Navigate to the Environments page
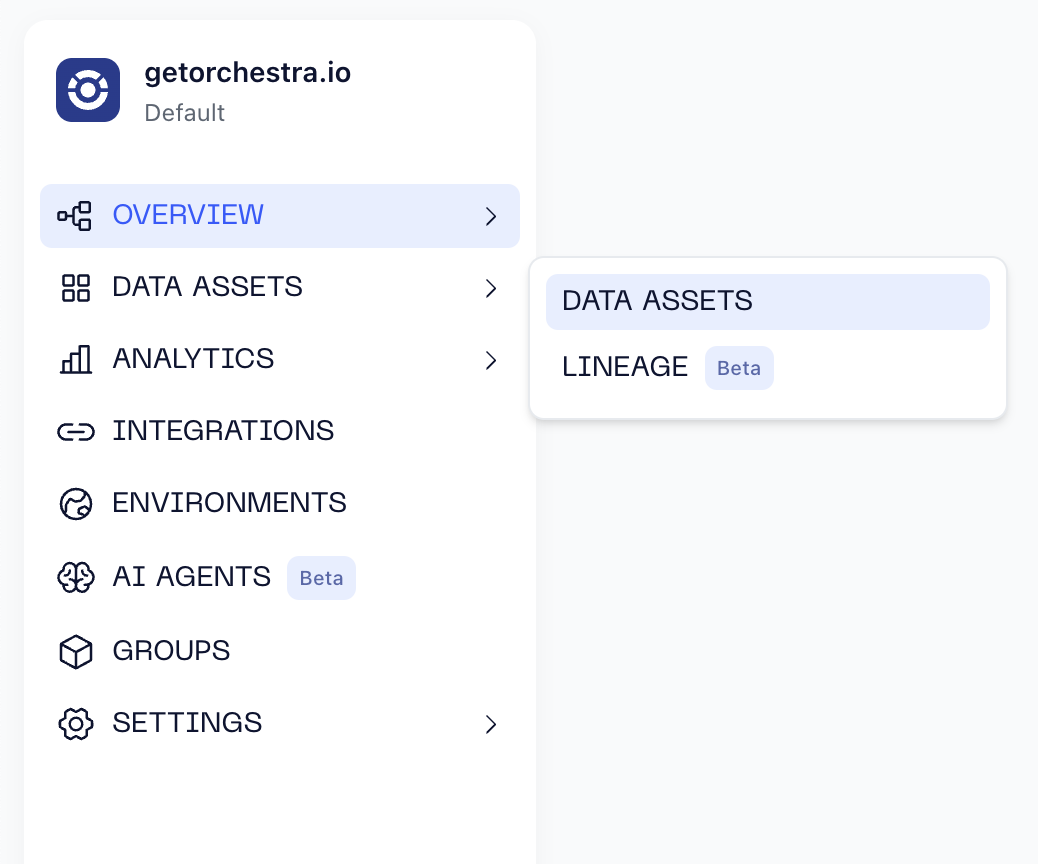Image resolution: width=1038 pixels, height=864 pixels. click(229, 503)
